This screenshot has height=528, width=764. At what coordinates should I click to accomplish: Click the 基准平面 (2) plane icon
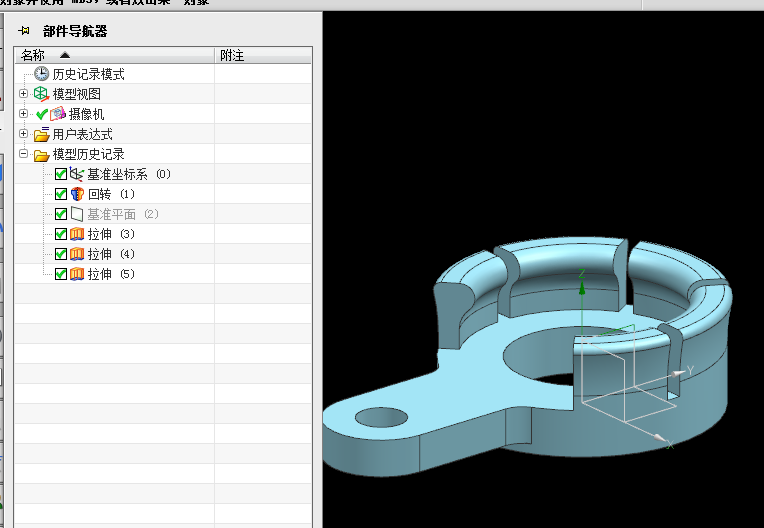click(x=77, y=214)
